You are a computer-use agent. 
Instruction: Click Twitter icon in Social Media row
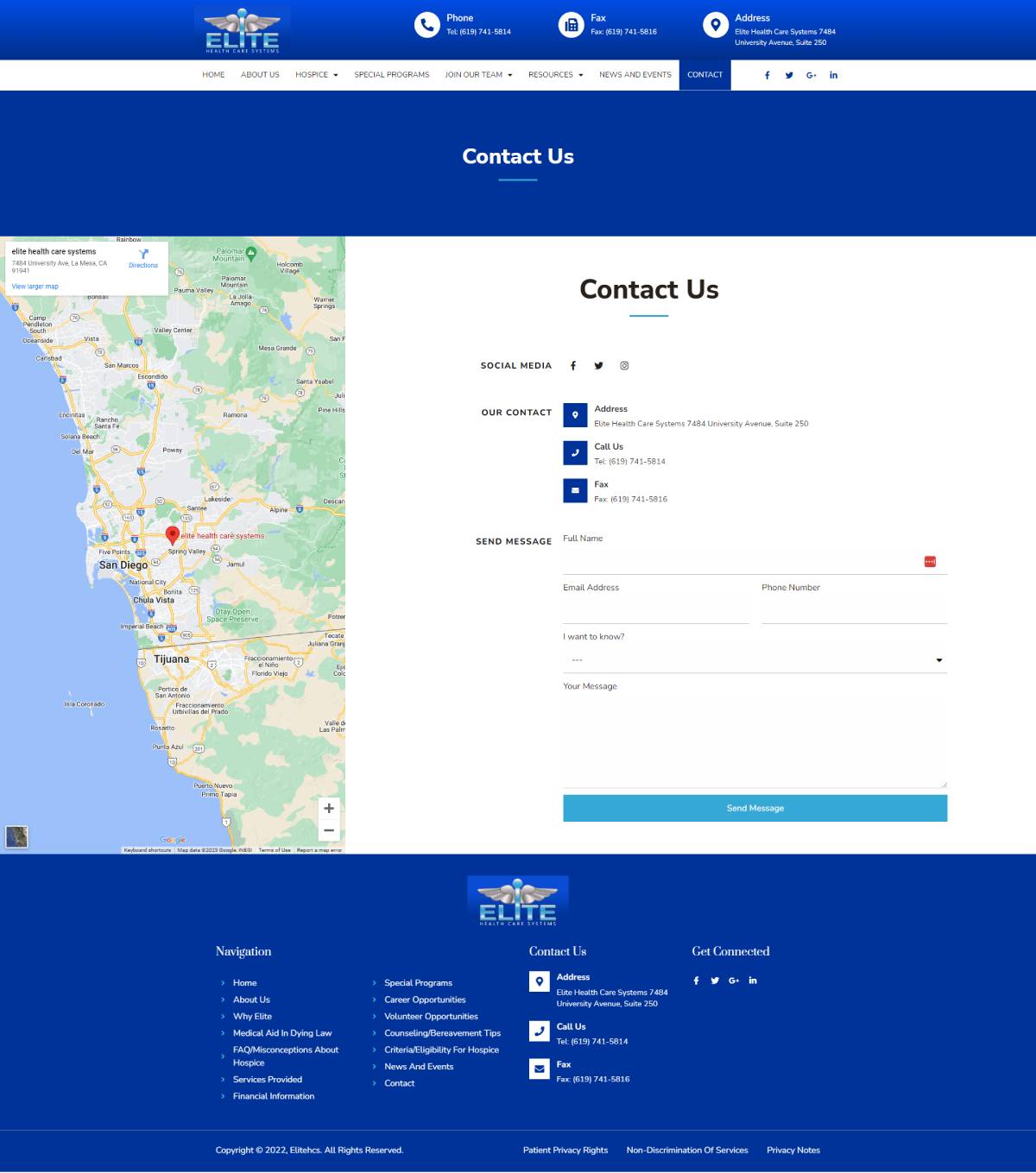[x=598, y=366]
